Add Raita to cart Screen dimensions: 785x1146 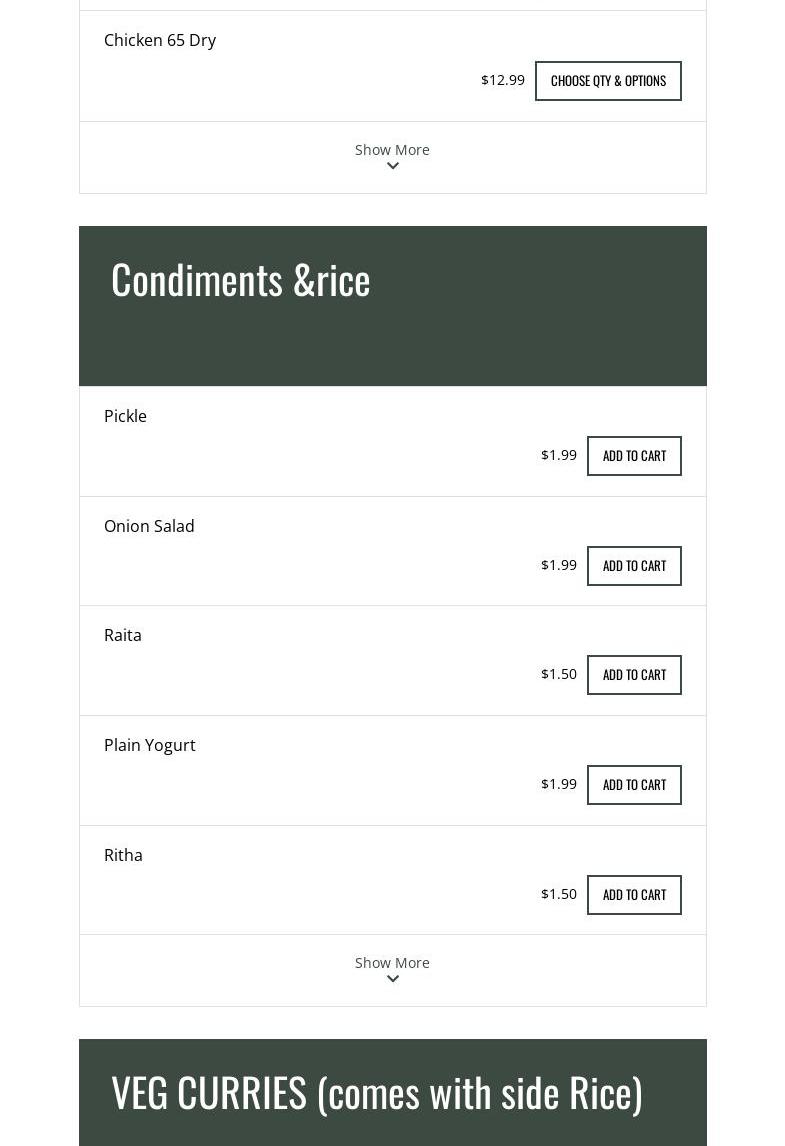click(x=634, y=675)
